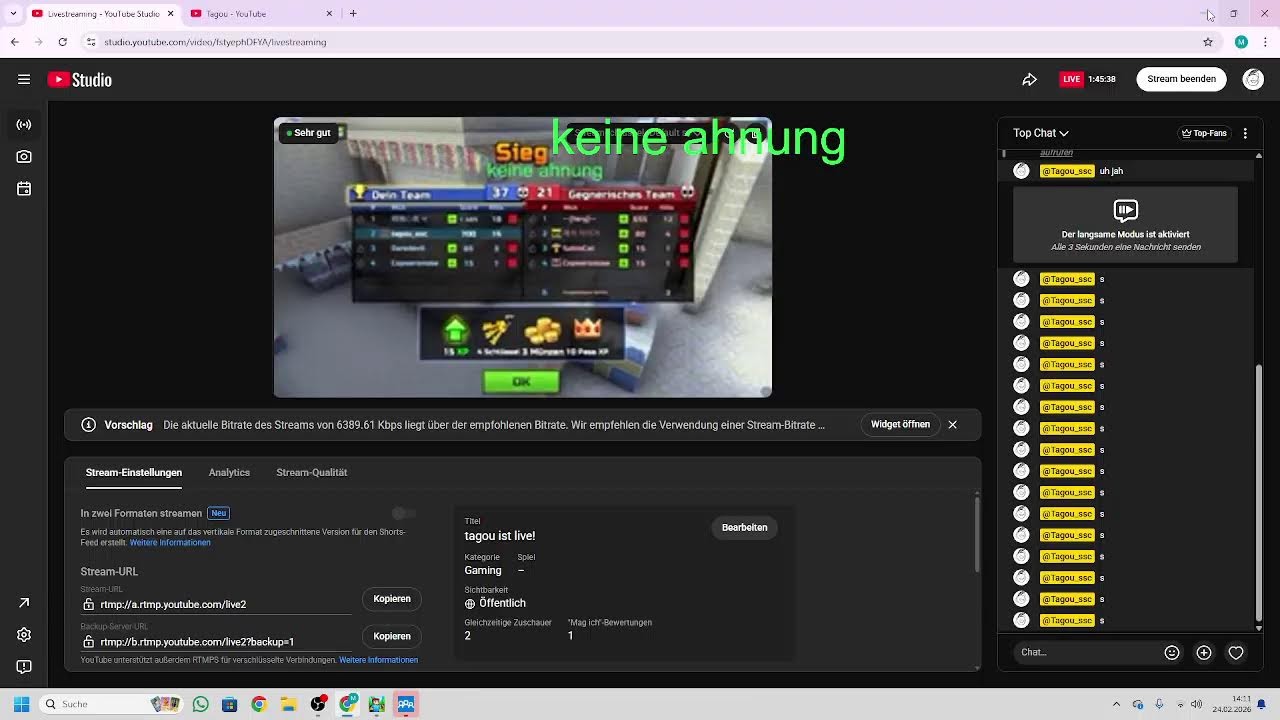The image size is (1280, 720).
Task: Open the Windows Start menu
Action: pos(21,704)
